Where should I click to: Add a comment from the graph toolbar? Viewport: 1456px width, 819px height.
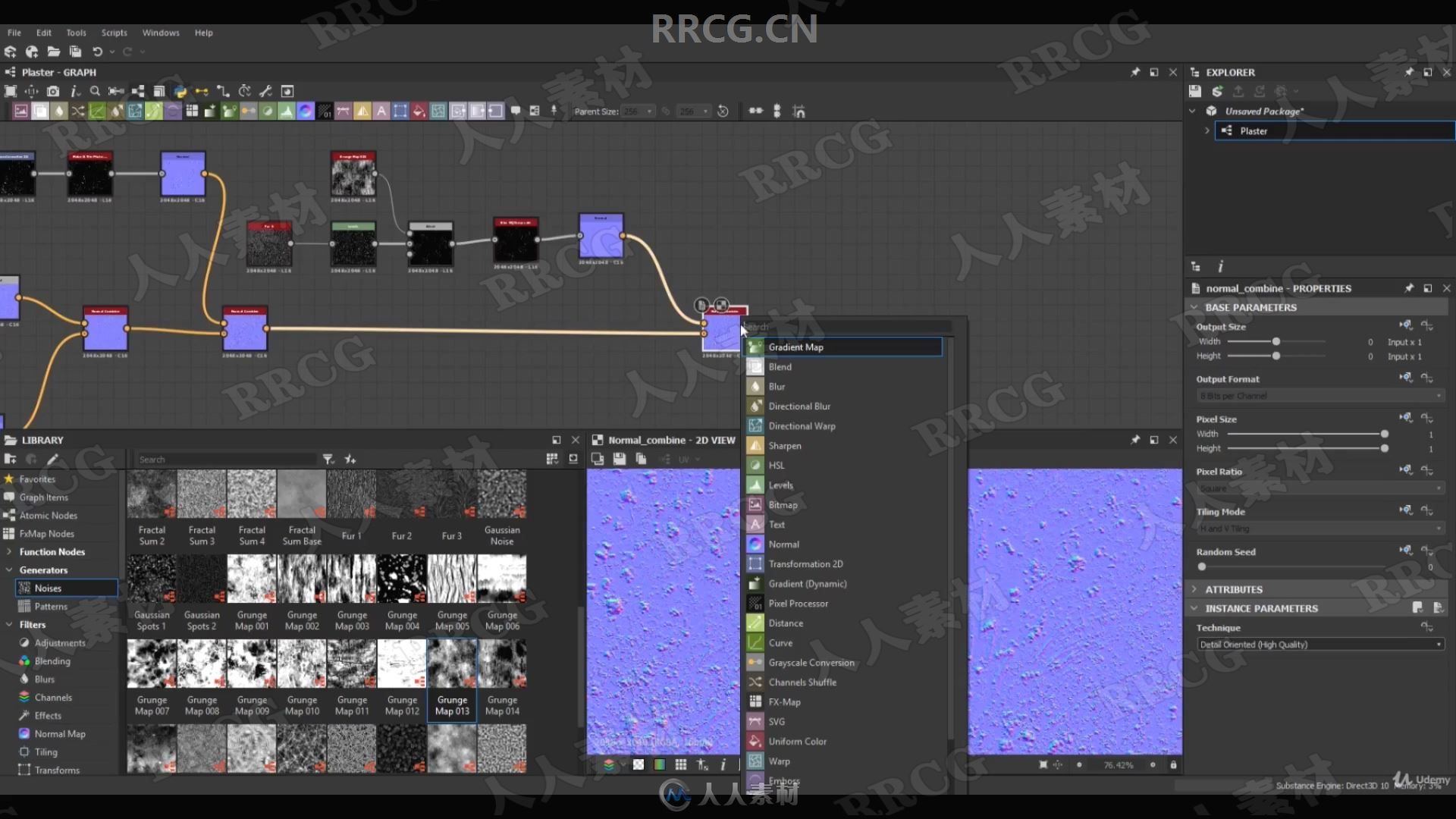coord(516,111)
